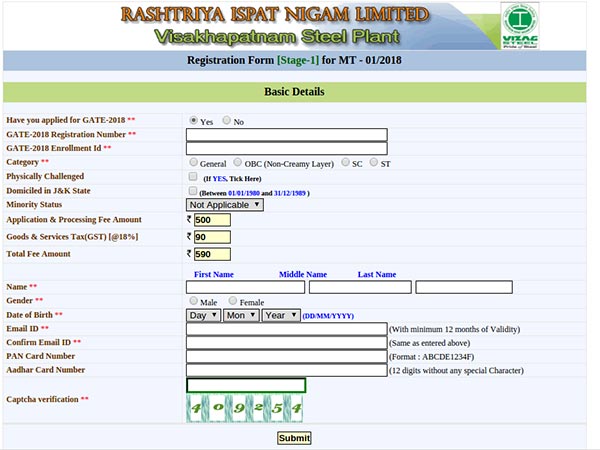Select Yes for GATE-2018 applied

coord(194,121)
